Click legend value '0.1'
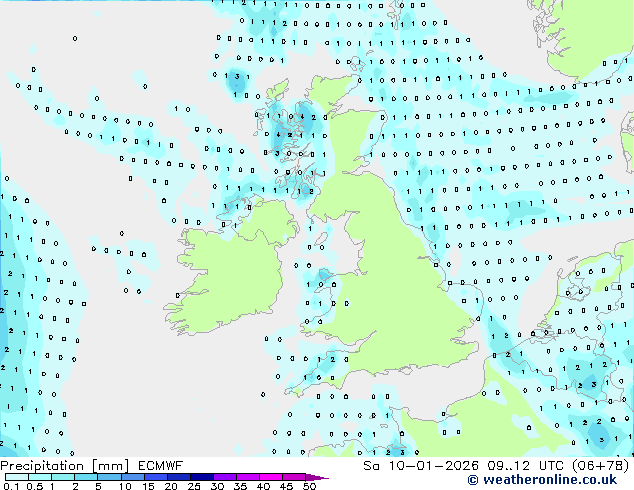This screenshot has height=490, width=634. coord(9,486)
